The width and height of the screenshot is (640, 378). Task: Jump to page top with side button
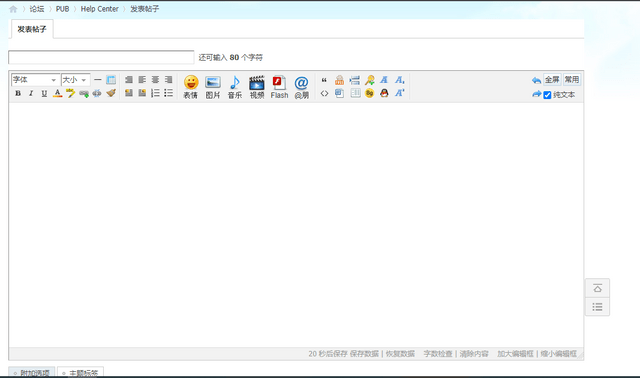pyautogui.click(x=598, y=288)
